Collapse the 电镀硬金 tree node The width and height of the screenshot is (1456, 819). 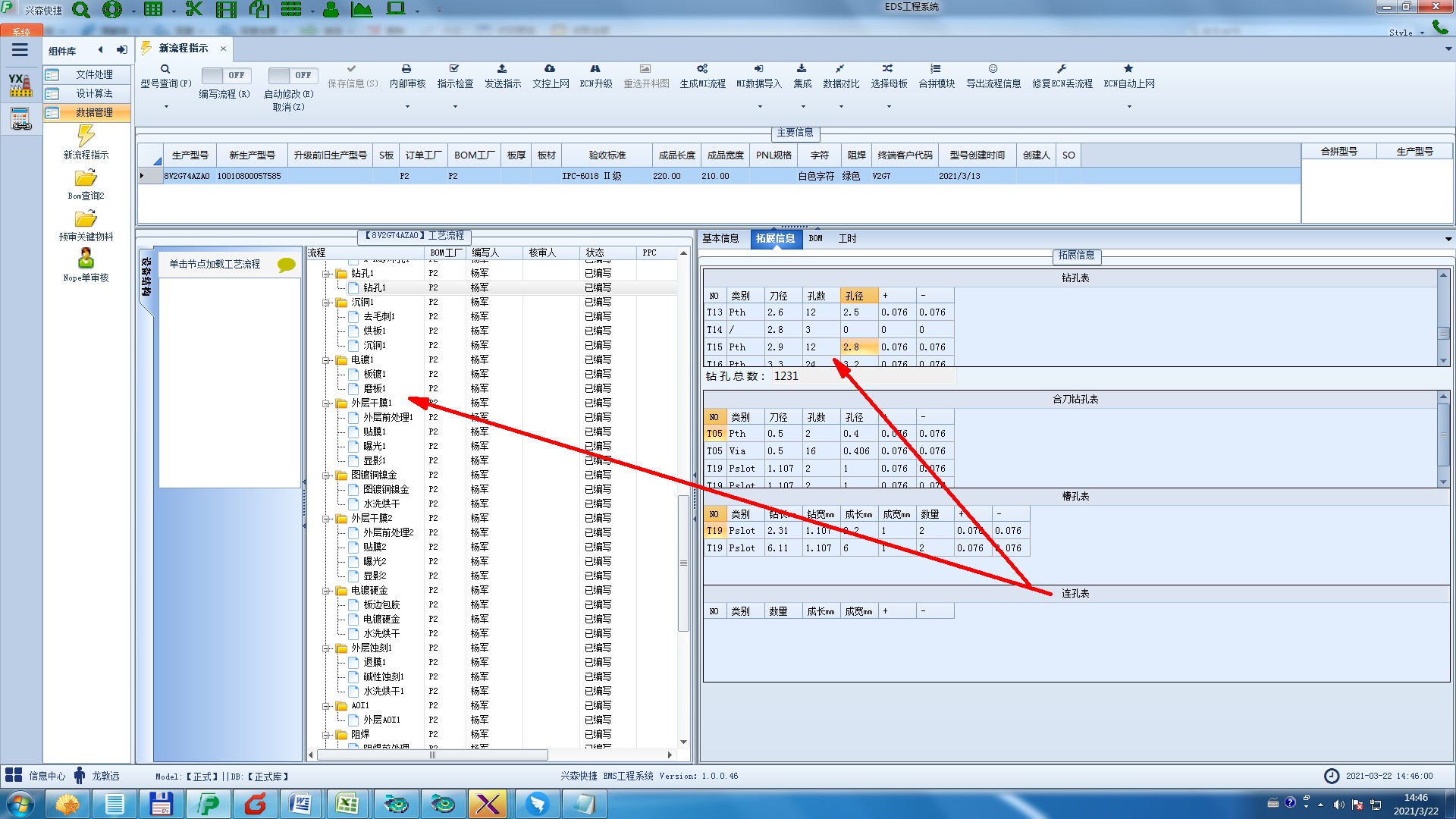point(326,591)
